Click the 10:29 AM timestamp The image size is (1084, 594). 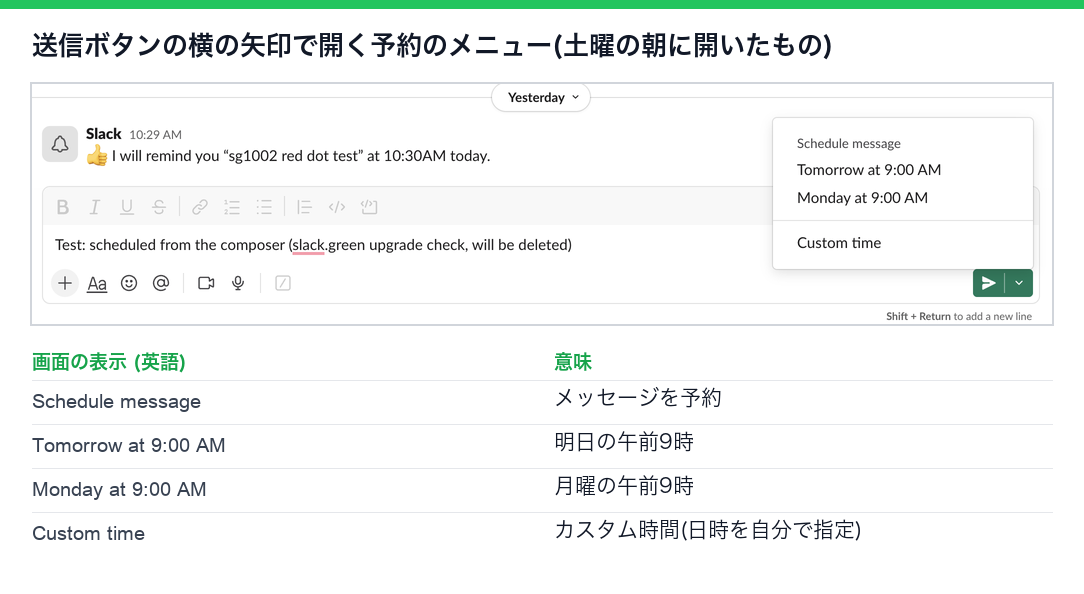click(156, 135)
